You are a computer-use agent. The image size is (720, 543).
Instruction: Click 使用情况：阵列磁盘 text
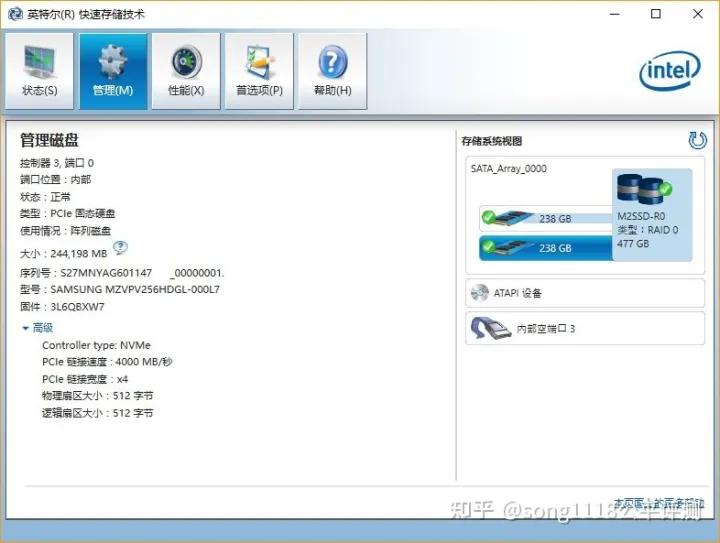(x=65, y=230)
